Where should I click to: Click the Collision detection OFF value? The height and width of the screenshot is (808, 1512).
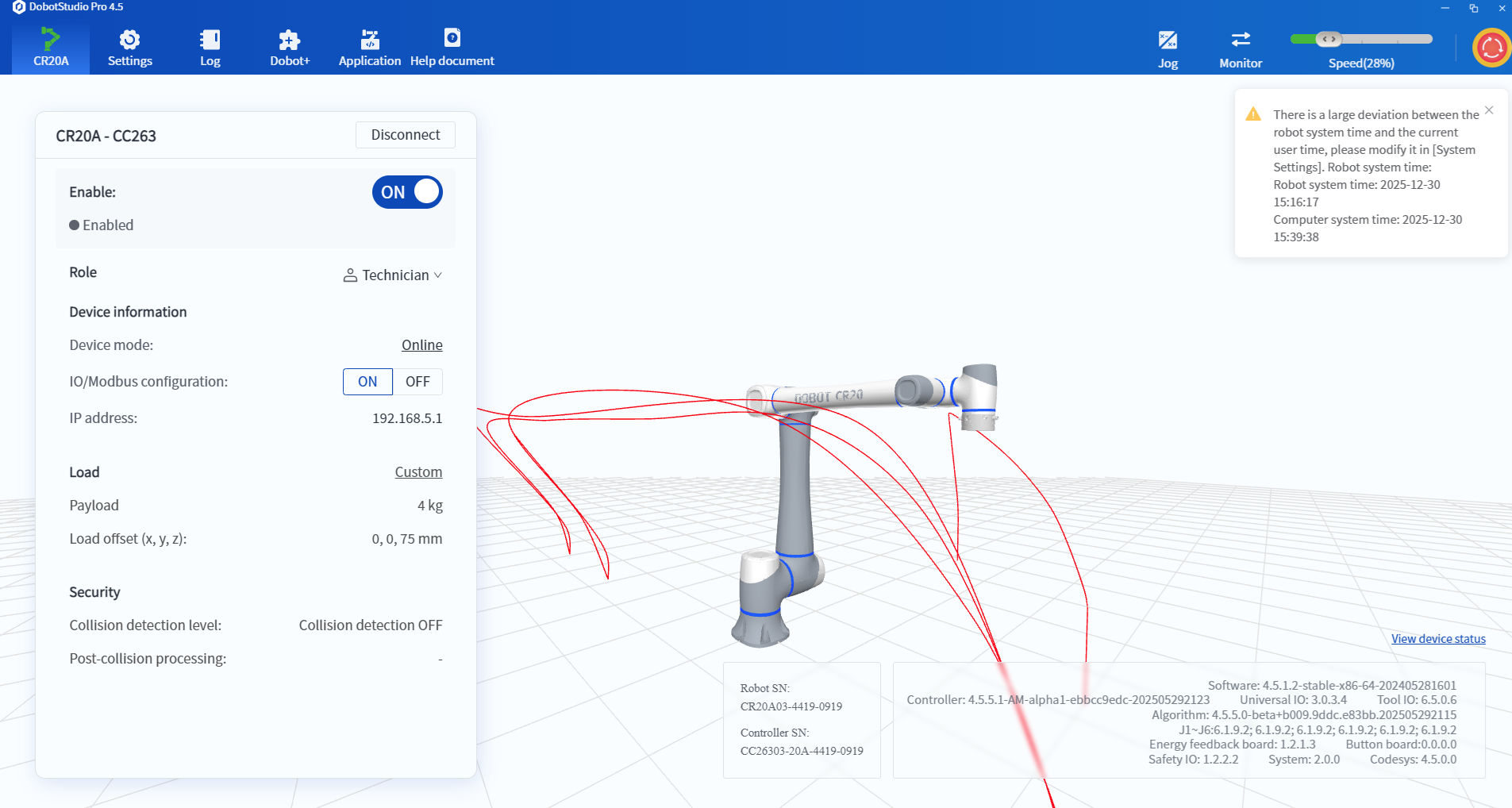[x=371, y=625]
